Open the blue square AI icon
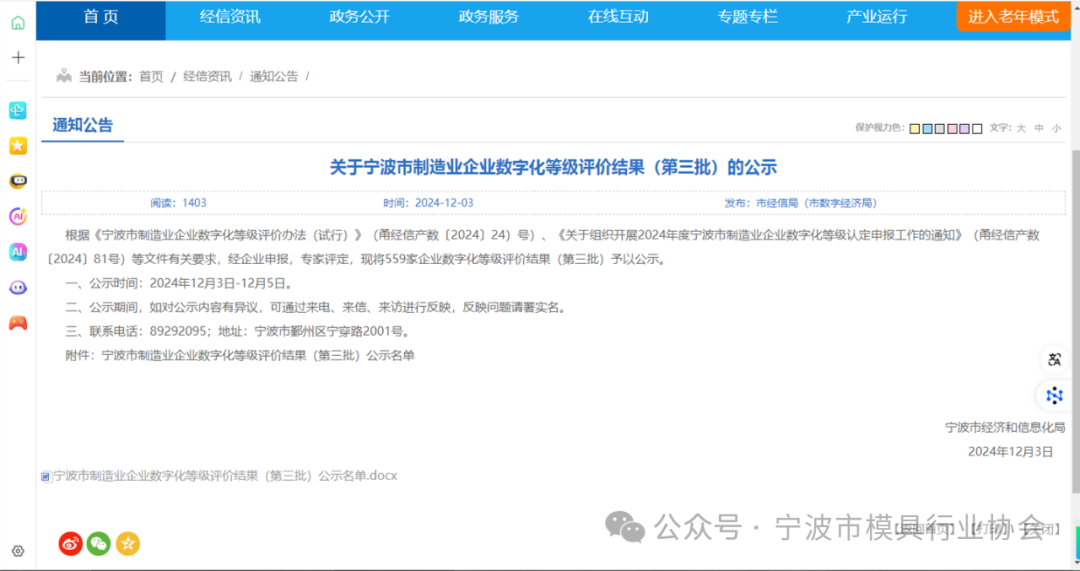This screenshot has height=571, width=1080. point(18,252)
